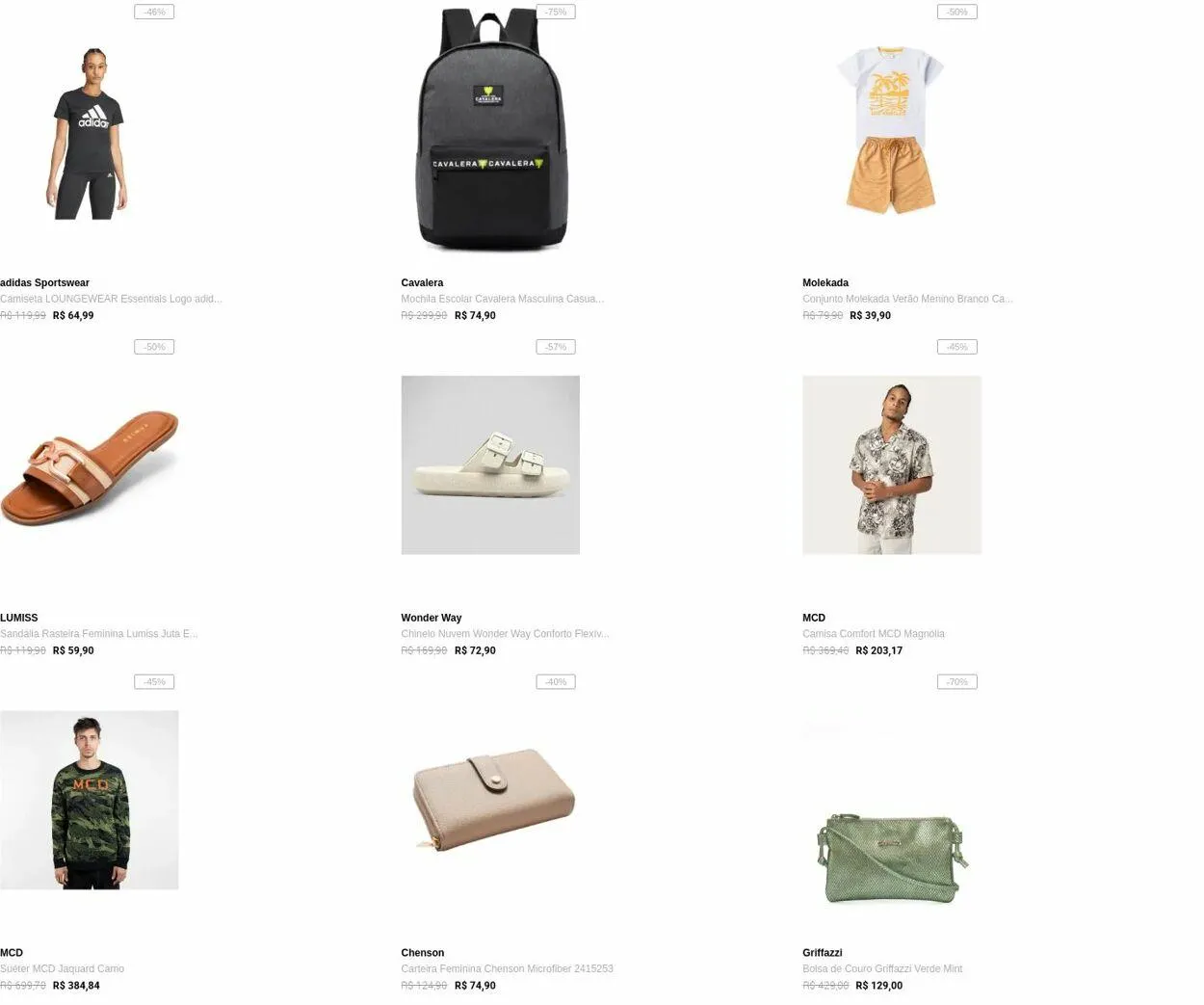Click the Chinelo Nuvem Wonder Way title
1204x1005 pixels.
pos(505,634)
